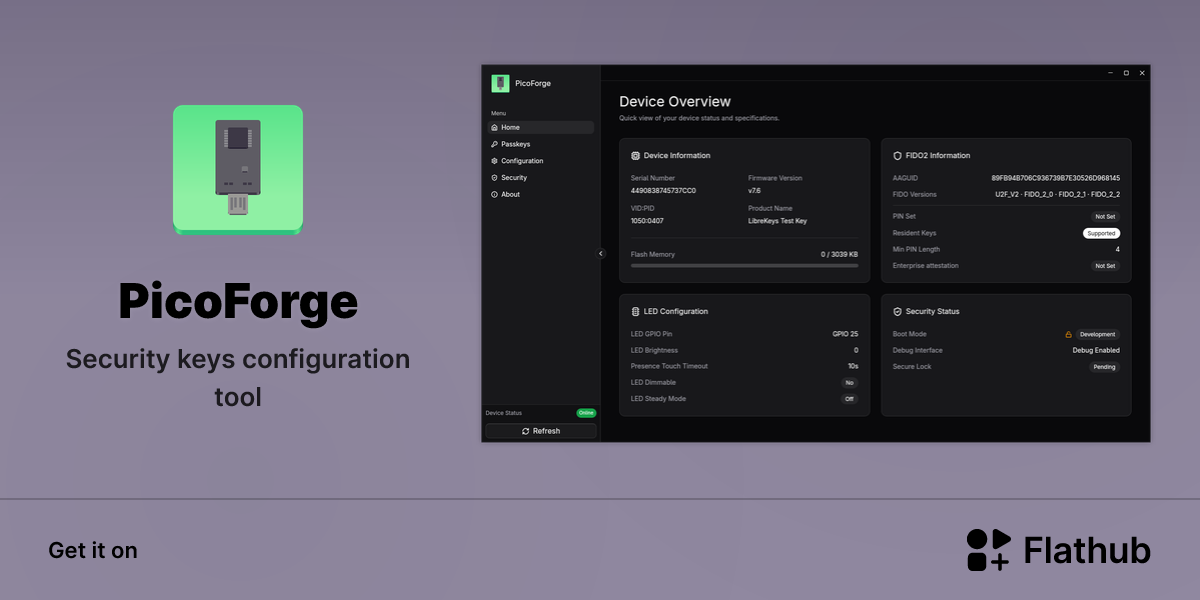Click the PicoForge logo in the sidebar header
This screenshot has width=1200, height=600.
[500, 83]
